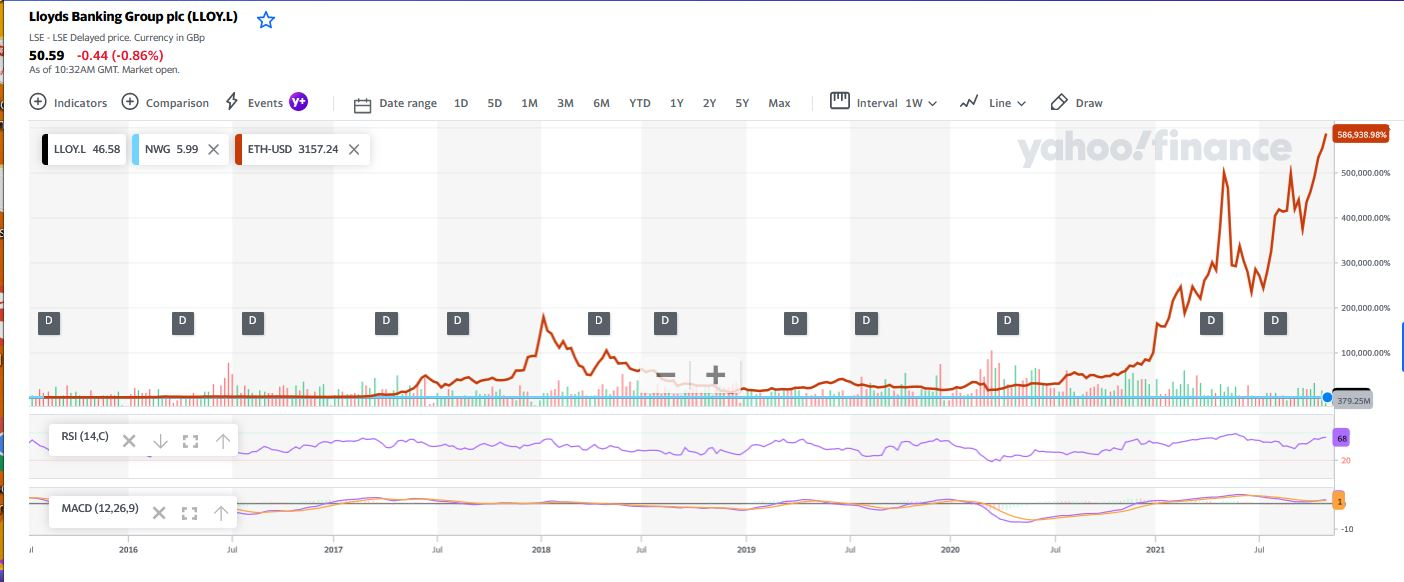Image resolution: width=1404 pixels, height=582 pixels.
Task: Click the purple Y+ premium badge
Action: [x=298, y=102]
